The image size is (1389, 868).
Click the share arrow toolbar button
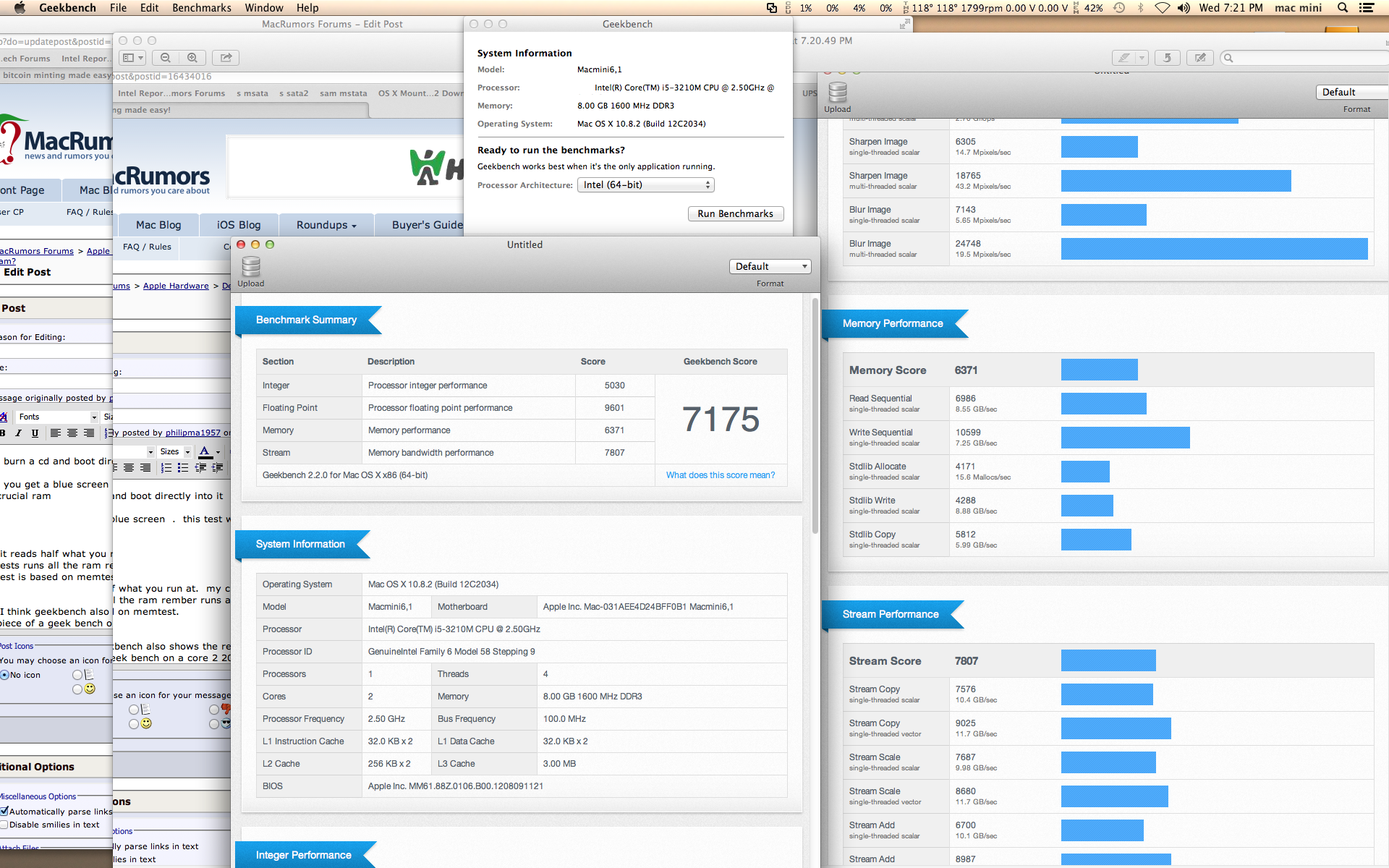coord(226,58)
